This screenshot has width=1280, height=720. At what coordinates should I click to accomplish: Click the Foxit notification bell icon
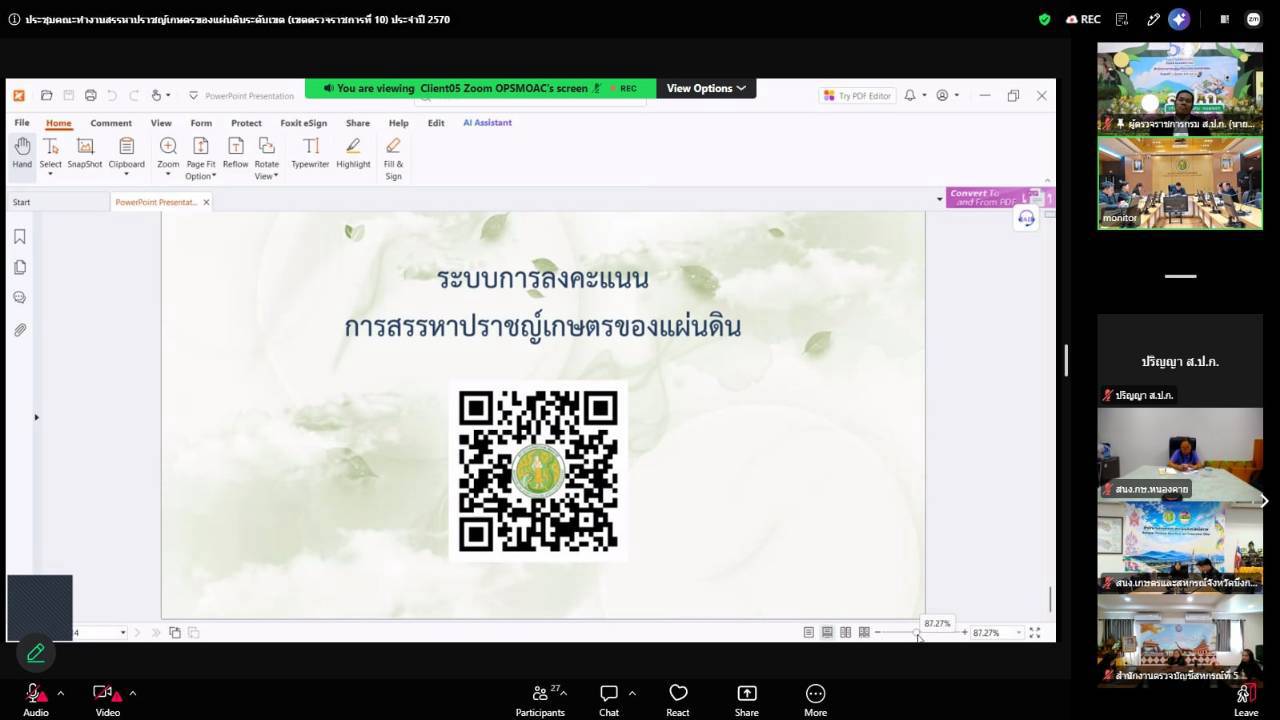910,95
